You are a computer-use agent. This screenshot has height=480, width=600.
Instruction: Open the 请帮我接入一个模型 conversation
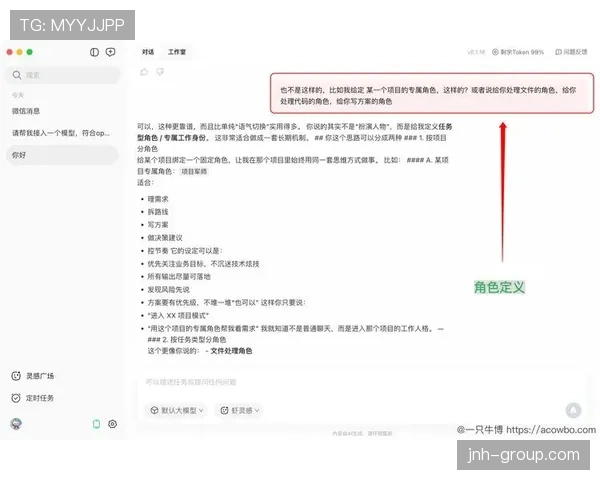[x=61, y=133]
